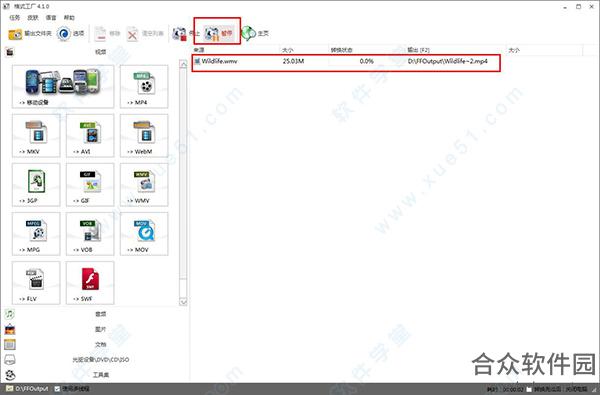Select the MP4 conversion icon
This screenshot has width=600, height=395.
coord(144,87)
